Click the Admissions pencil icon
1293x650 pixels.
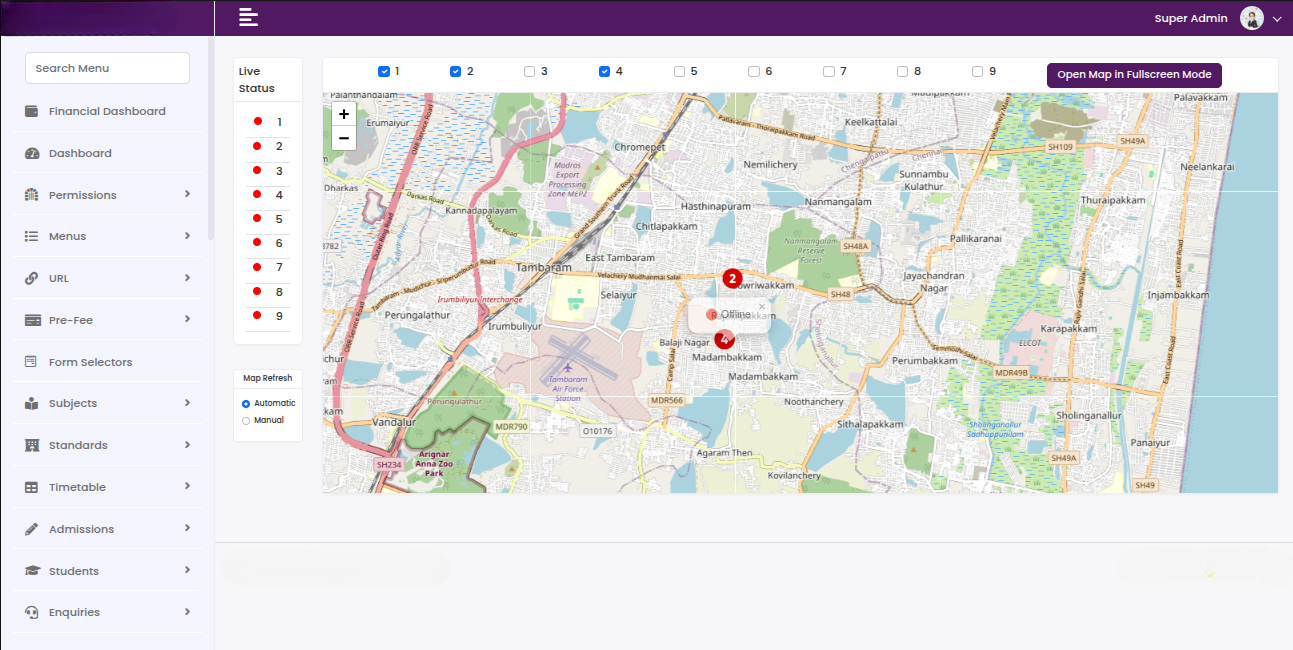click(31, 529)
